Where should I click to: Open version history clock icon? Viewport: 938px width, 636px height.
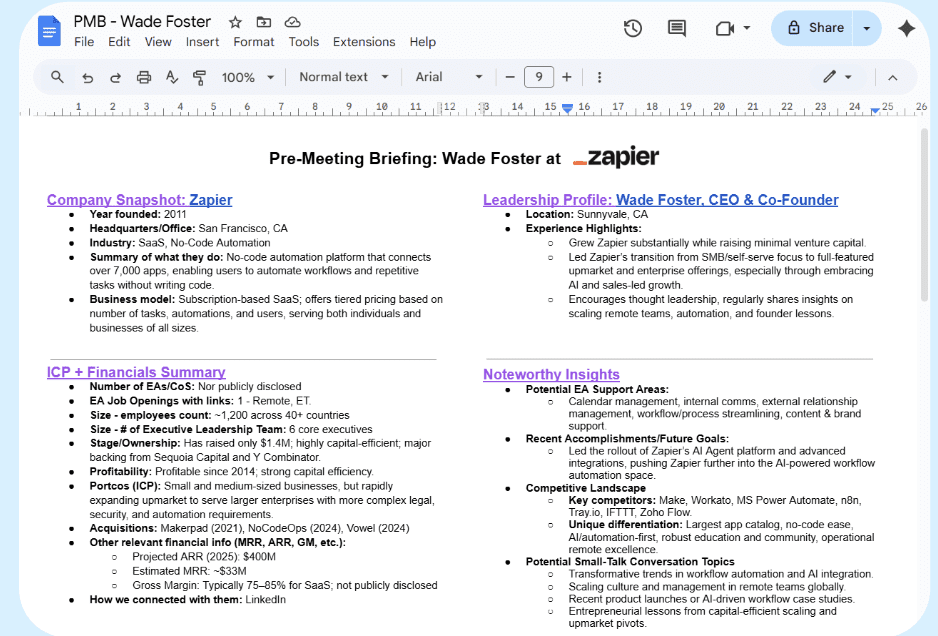click(632, 28)
